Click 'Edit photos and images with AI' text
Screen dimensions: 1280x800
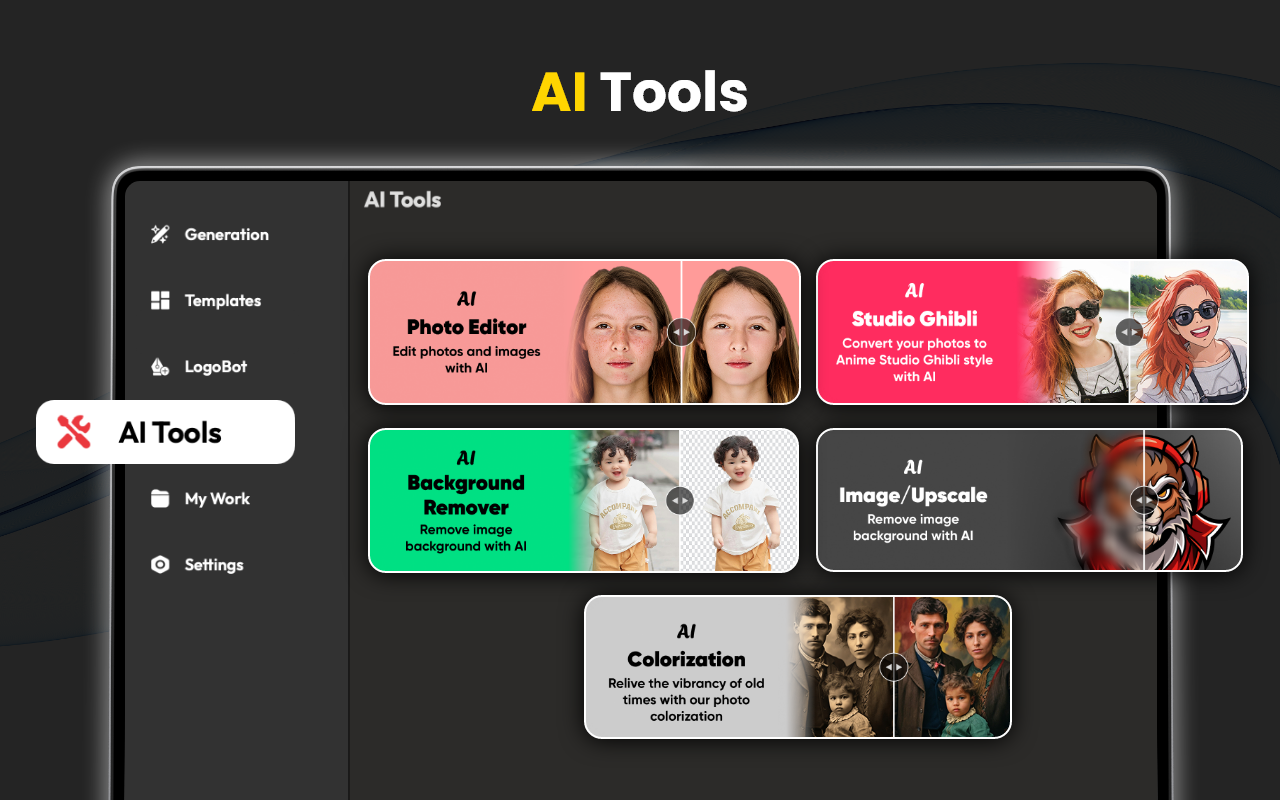click(x=466, y=360)
